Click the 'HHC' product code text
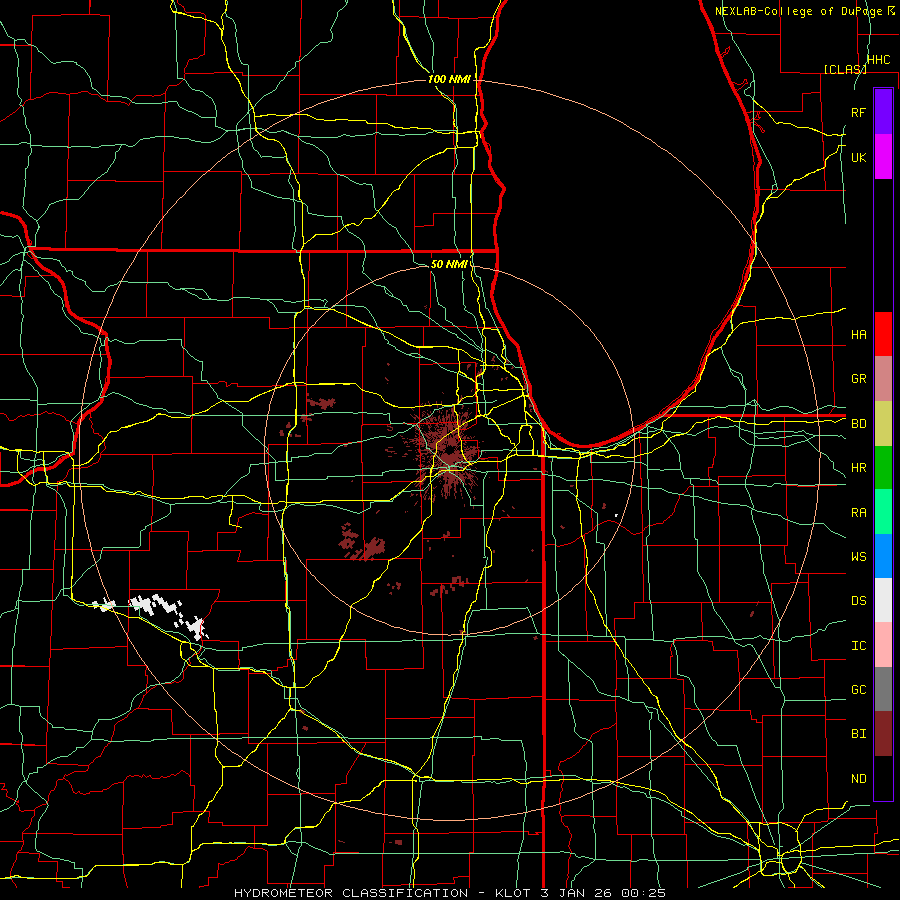Screen dimensions: 900x900 pyautogui.click(x=878, y=60)
